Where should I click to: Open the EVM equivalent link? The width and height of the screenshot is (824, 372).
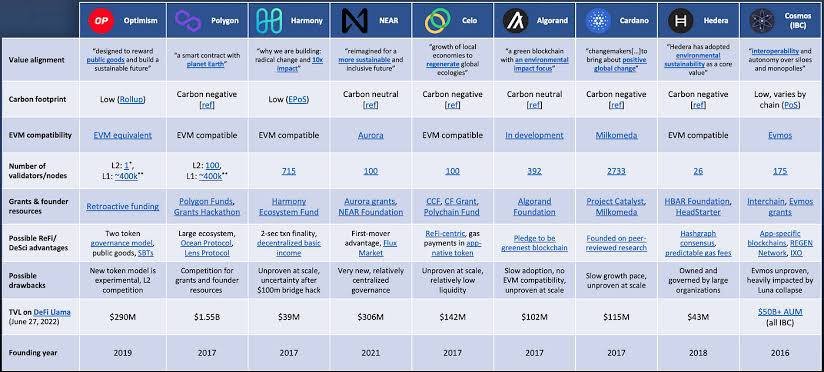pos(122,135)
